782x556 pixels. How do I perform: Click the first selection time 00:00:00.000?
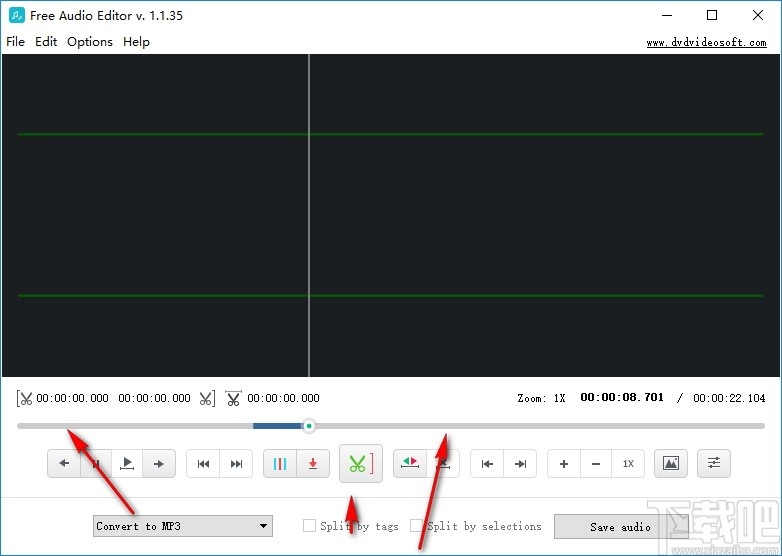72,398
